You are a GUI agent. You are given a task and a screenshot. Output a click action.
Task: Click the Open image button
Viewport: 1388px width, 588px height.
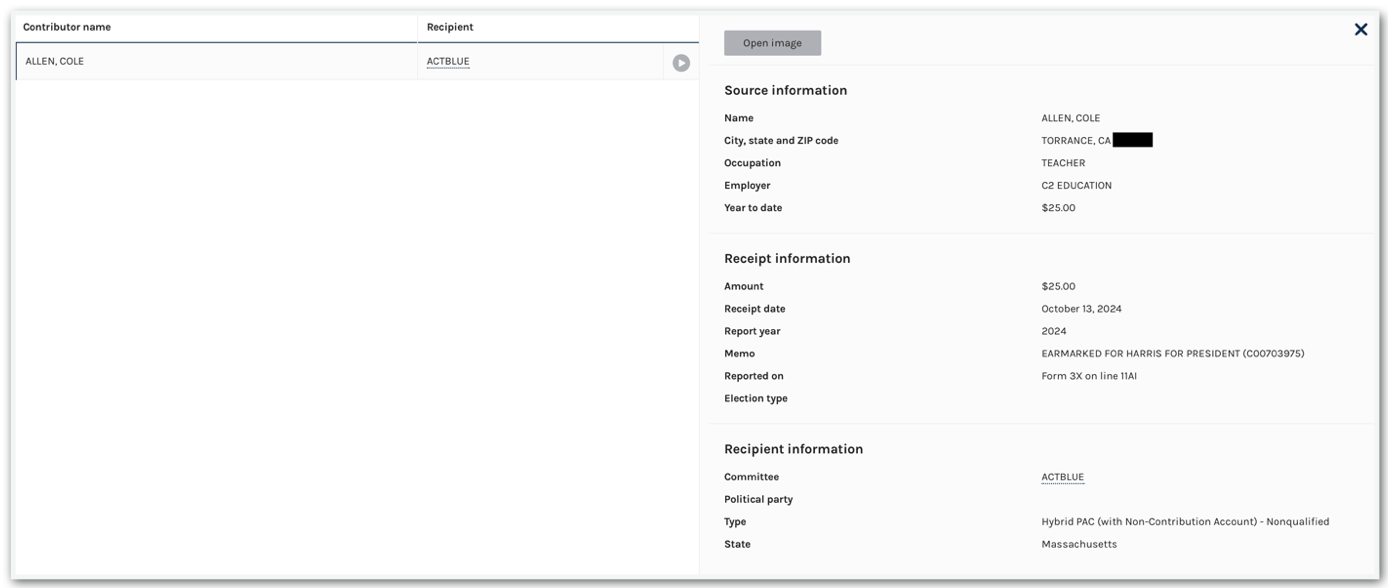[772, 43]
